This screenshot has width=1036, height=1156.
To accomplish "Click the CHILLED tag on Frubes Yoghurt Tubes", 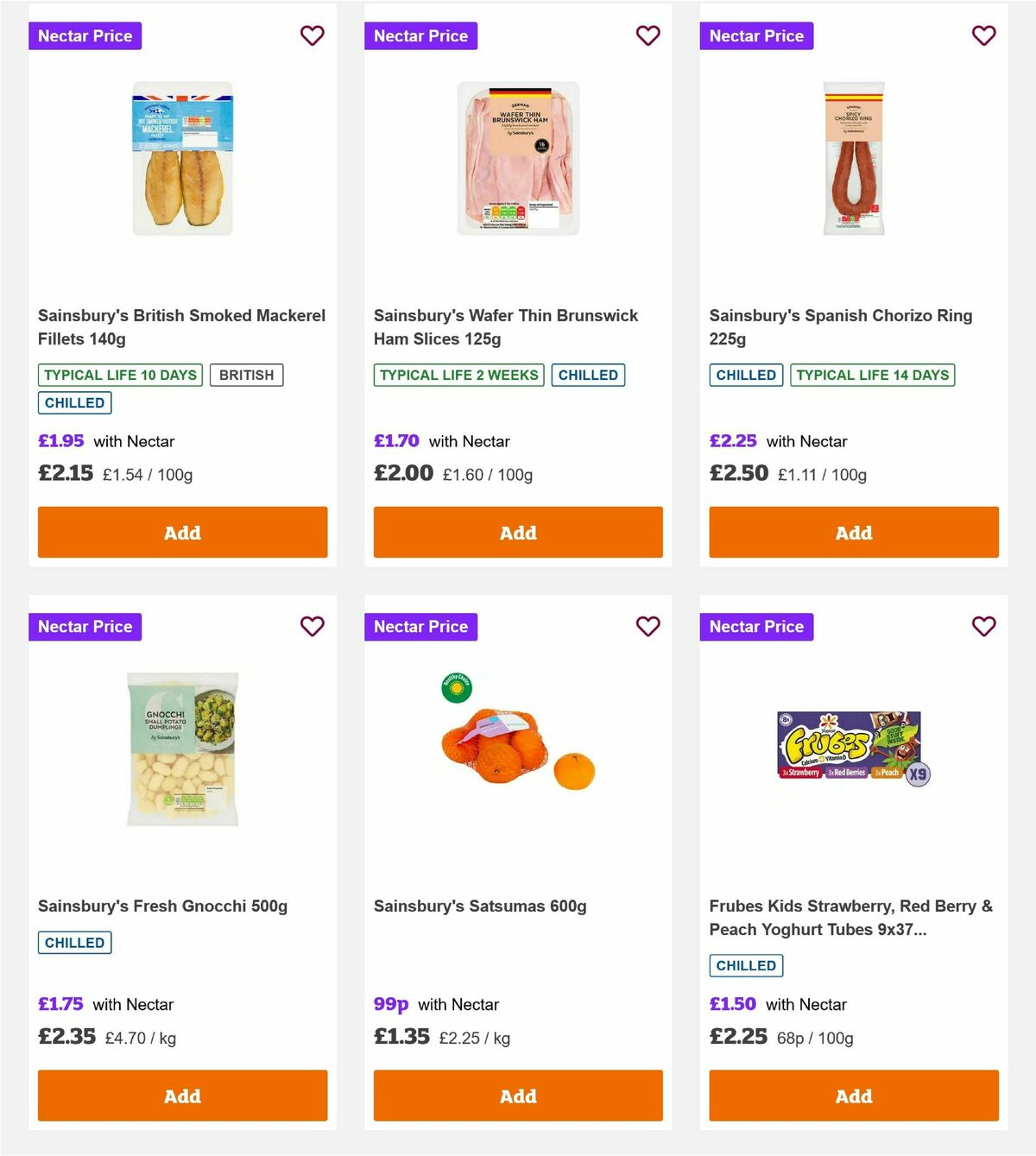I will coord(746,965).
